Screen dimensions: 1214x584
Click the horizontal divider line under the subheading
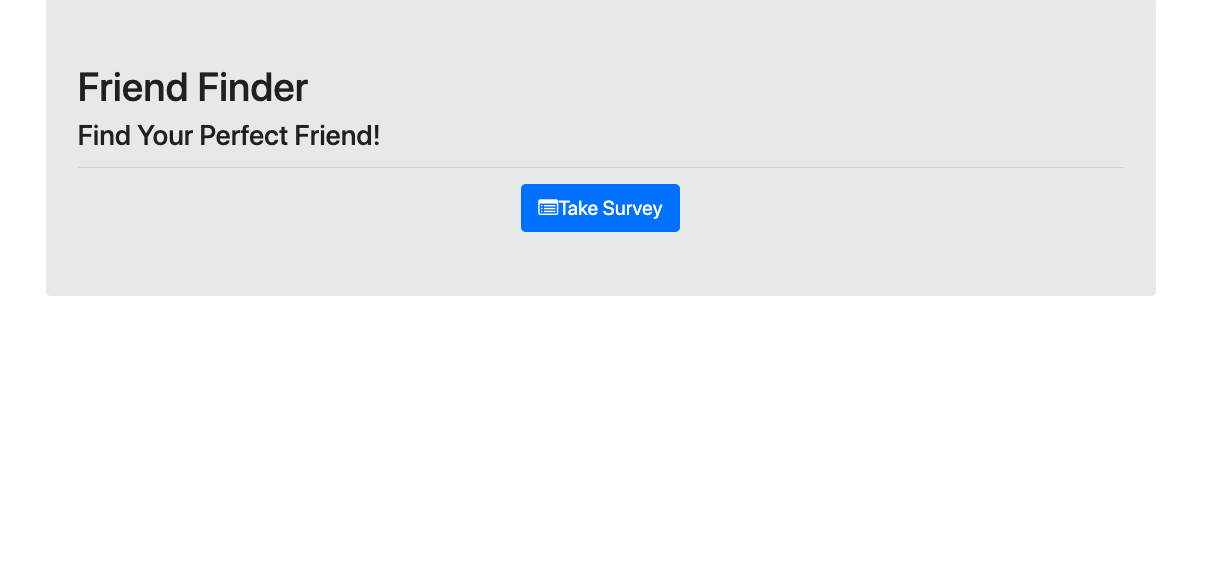tap(600, 167)
